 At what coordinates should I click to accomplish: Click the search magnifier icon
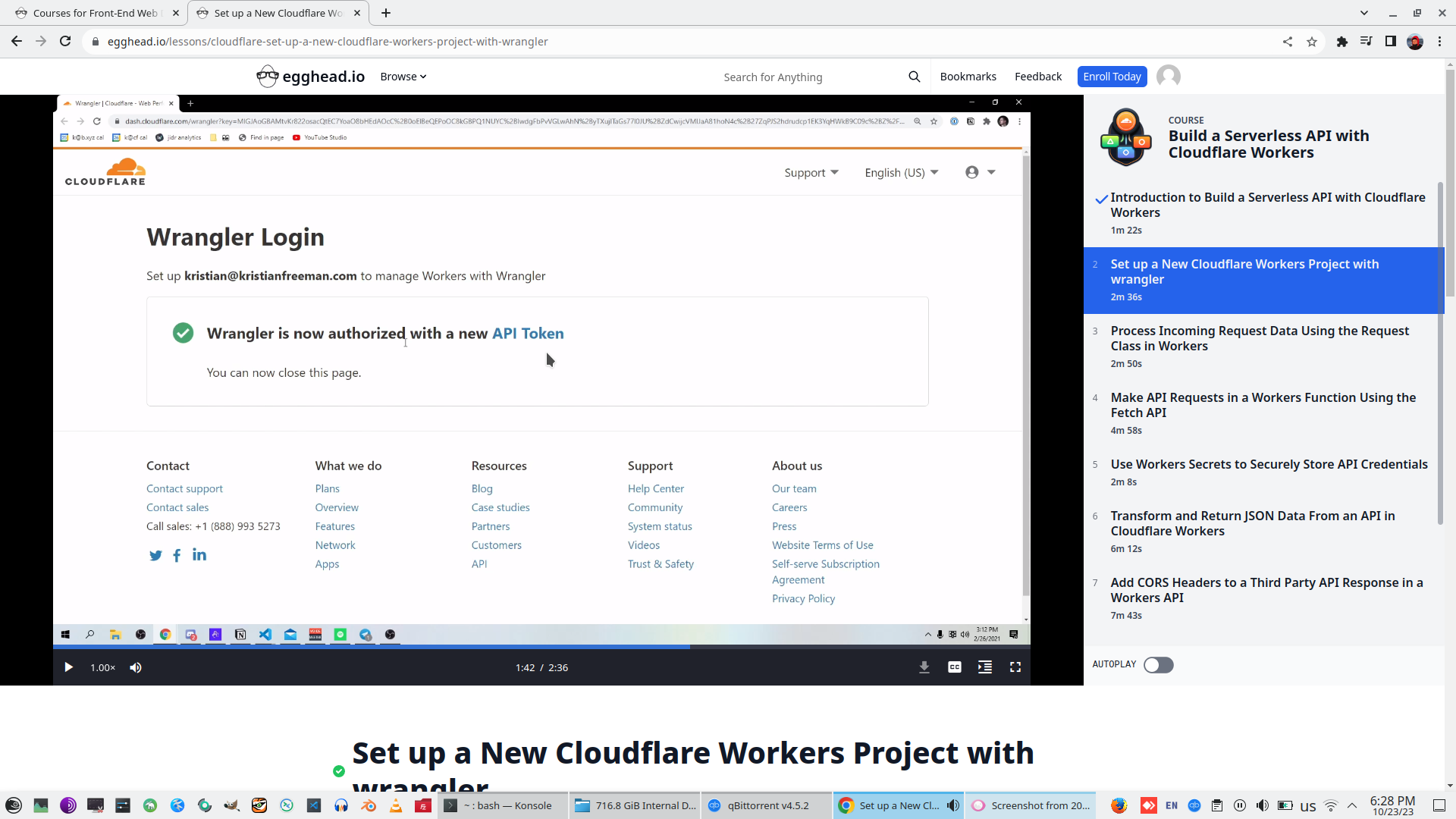(x=914, y=77)
